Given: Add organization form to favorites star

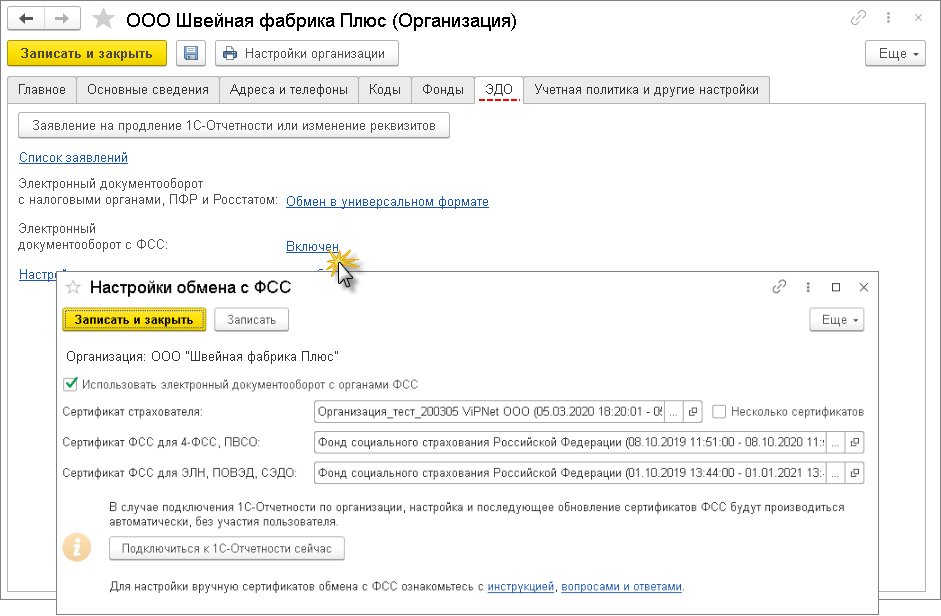Looking at the screenshot, I should [102, 19].
